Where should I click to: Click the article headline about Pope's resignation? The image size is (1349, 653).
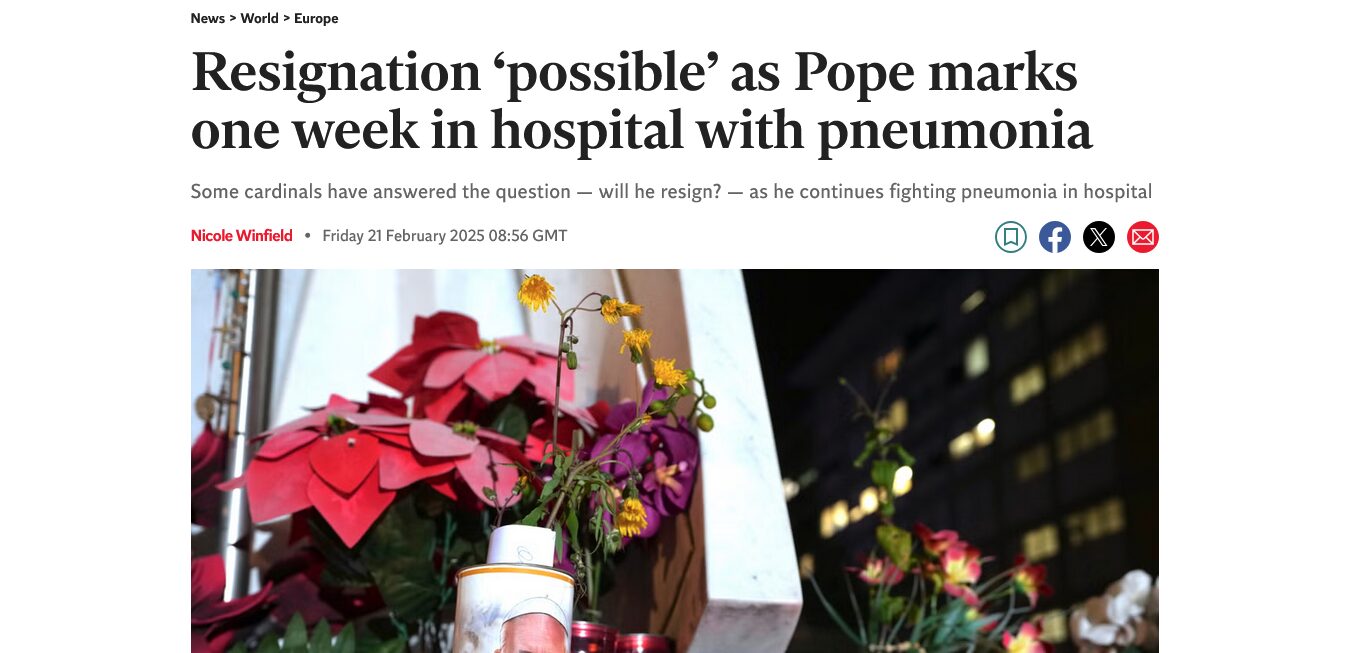coord(641,102)
